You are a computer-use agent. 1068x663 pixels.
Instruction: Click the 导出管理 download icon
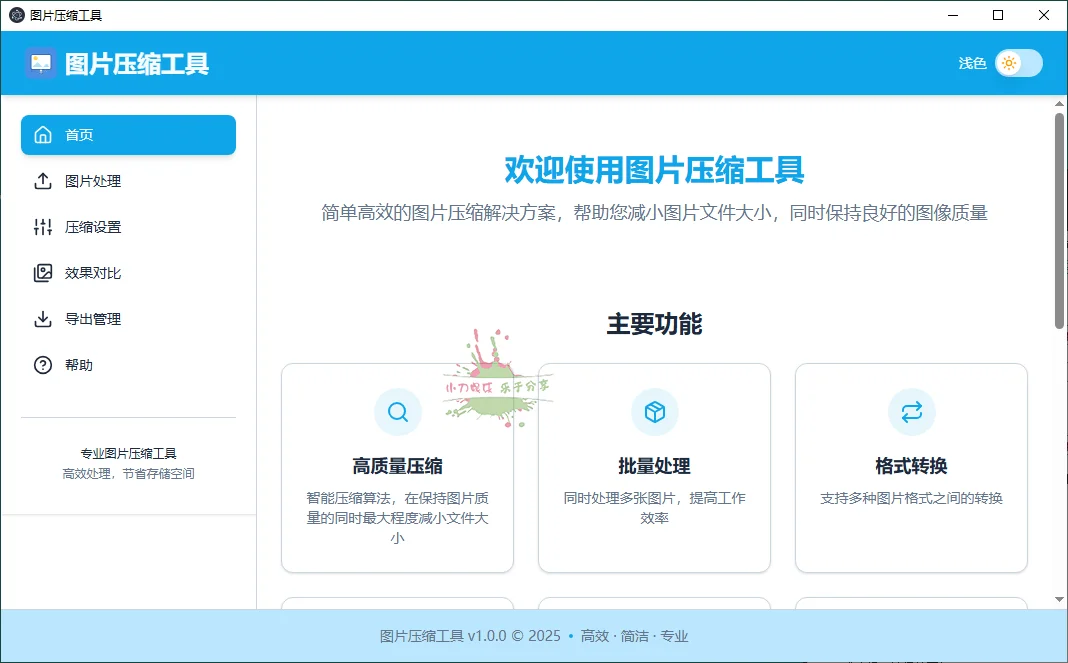pos(42,318)
